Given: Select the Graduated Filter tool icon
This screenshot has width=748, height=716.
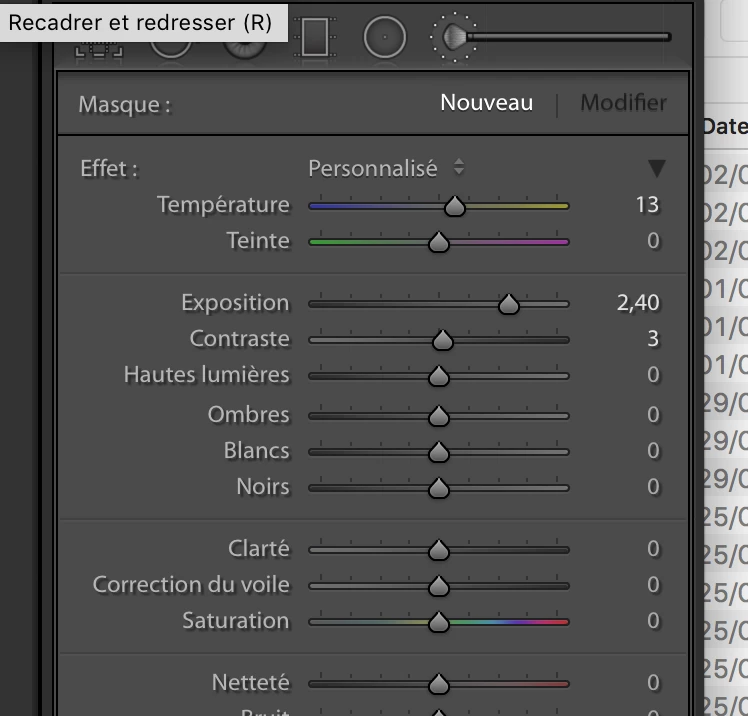Looking at the screenshot, I should [314, 37].
